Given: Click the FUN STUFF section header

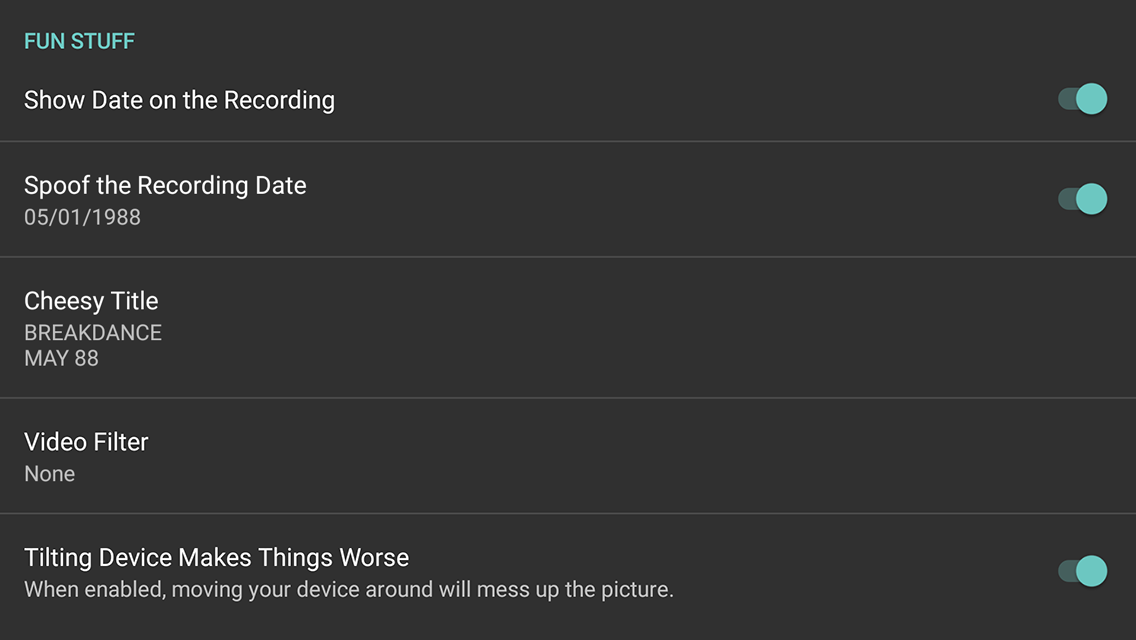Looking at the screenshot, I should tap(79, 41).
